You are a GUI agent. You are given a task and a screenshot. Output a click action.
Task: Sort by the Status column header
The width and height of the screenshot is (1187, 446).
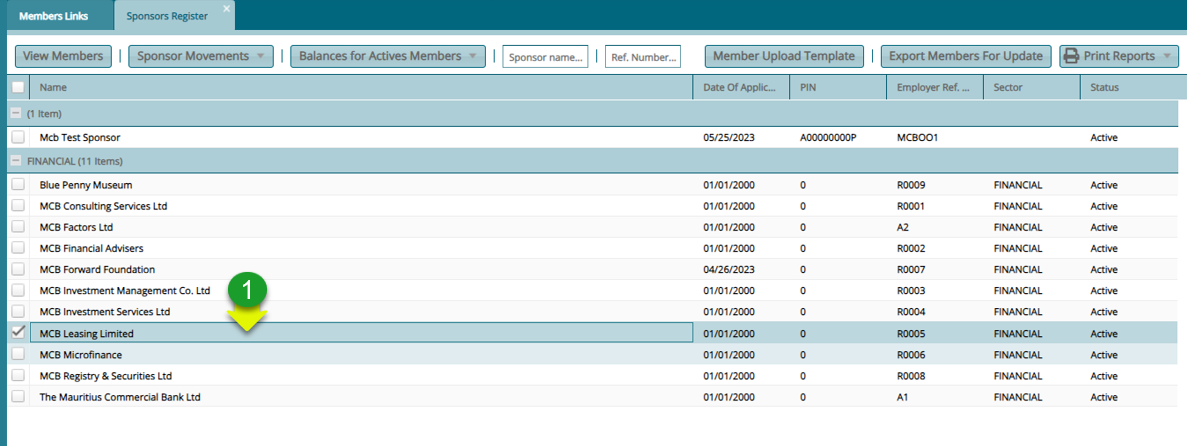click(x=1129, y=87)
